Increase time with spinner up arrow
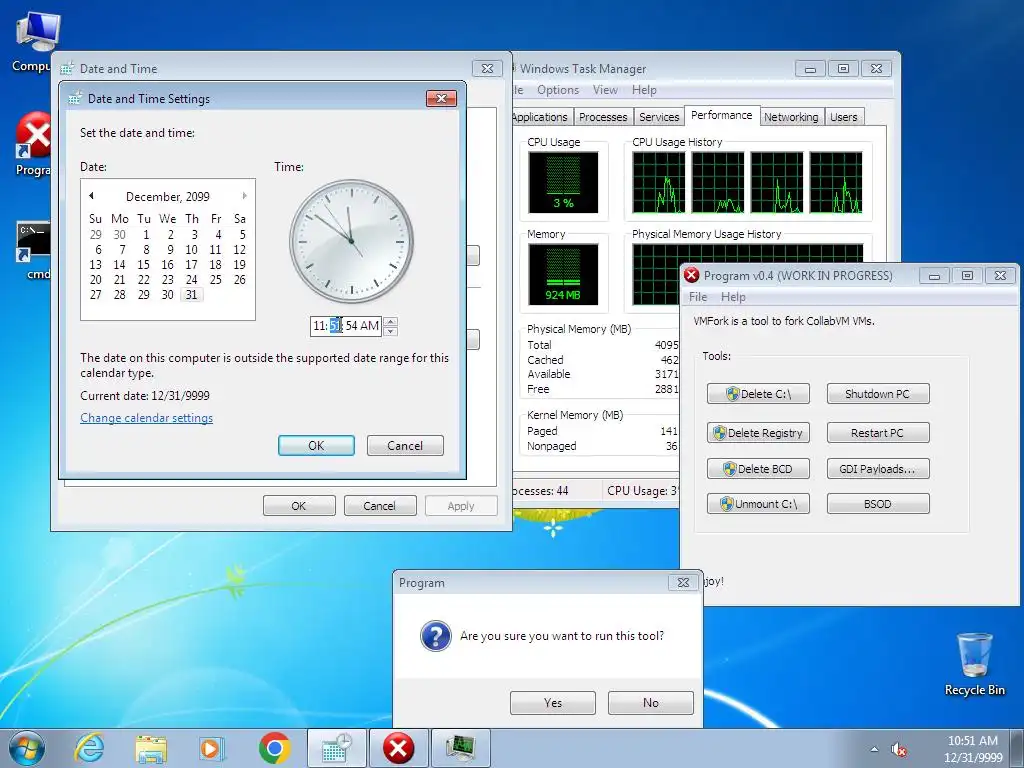The image size is (1024, 768). coord(391,321)
